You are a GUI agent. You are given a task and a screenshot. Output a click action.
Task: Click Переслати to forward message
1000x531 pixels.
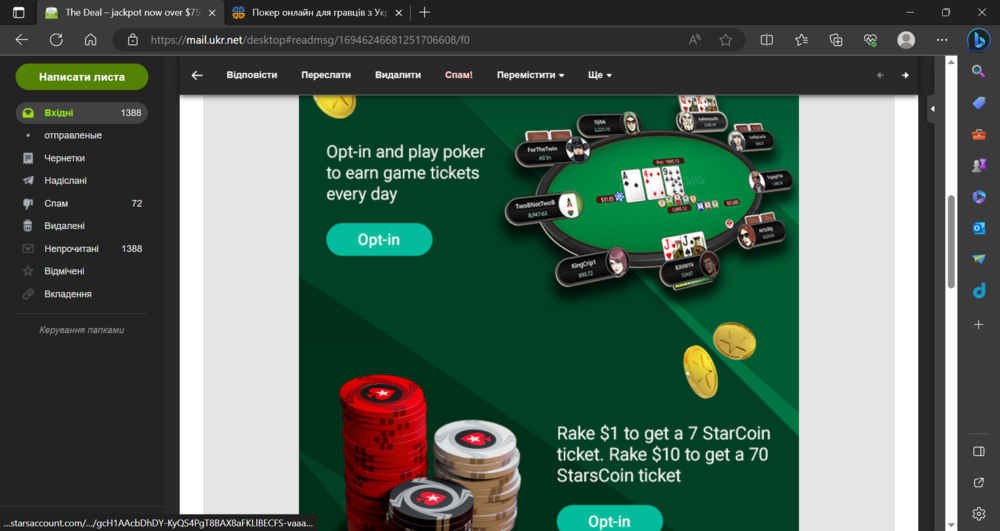(x=326, y=75)
